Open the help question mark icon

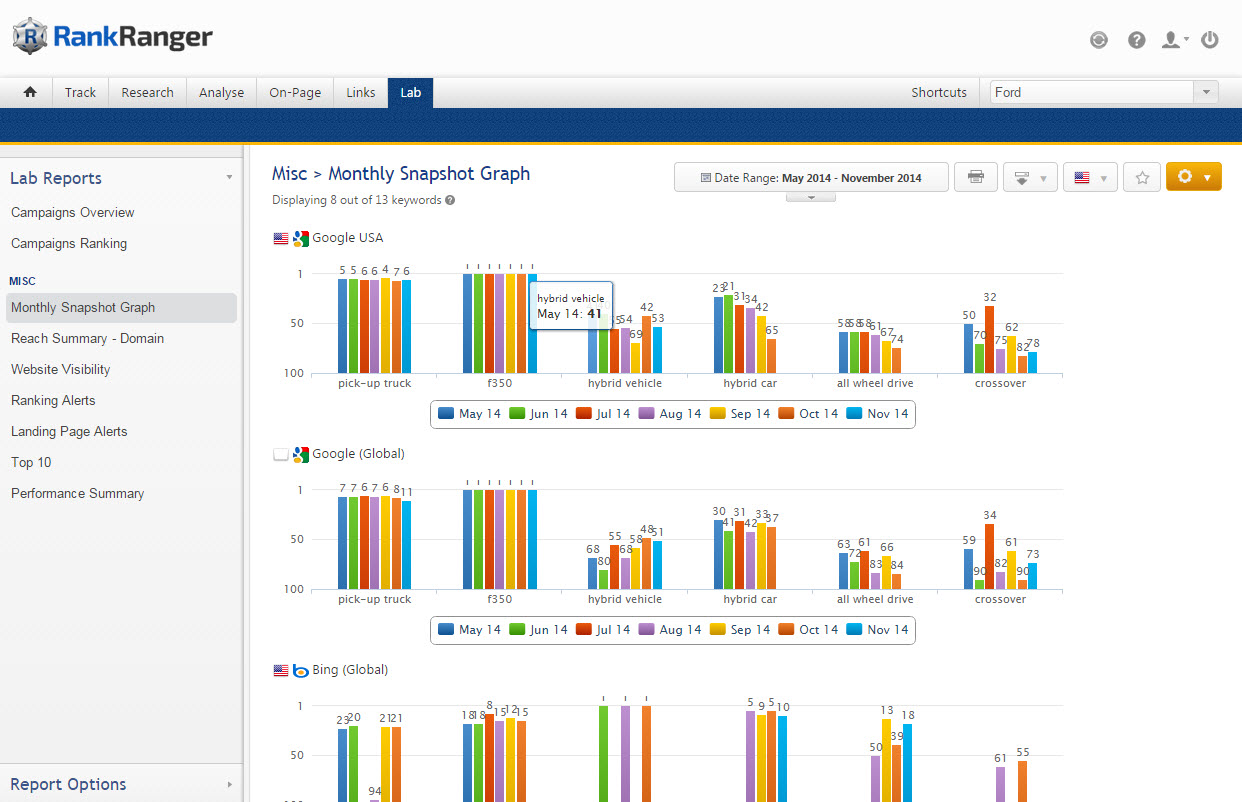pyautogui.click(x=1136, y=40)
